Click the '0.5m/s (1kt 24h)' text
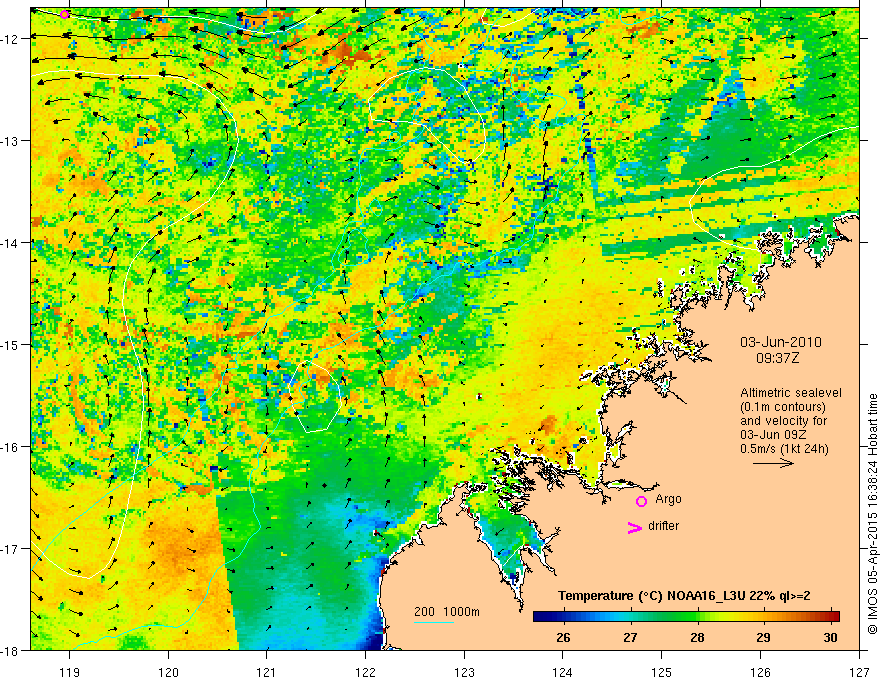The height and width of the screenshot is (680, 880). [784, 448]
